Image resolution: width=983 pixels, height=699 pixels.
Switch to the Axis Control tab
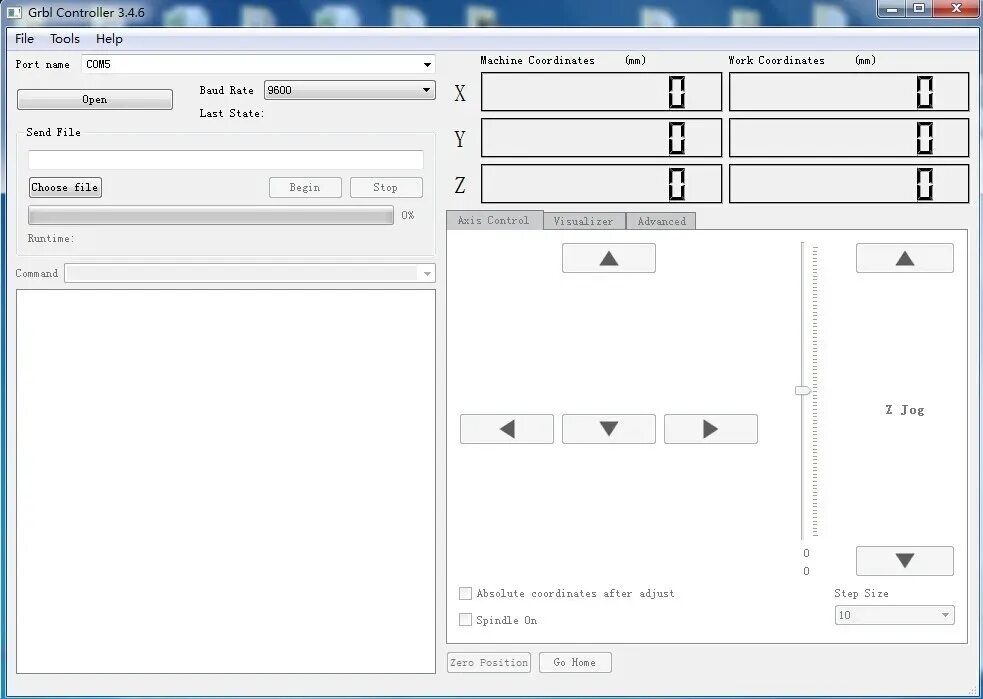(494, 221)
